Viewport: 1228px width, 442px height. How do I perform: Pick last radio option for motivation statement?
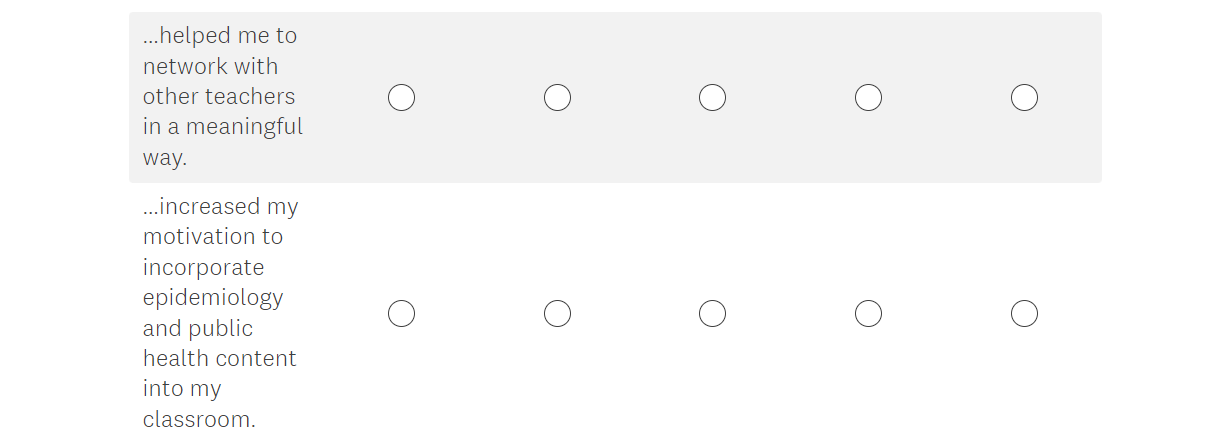click(1024, 314)
